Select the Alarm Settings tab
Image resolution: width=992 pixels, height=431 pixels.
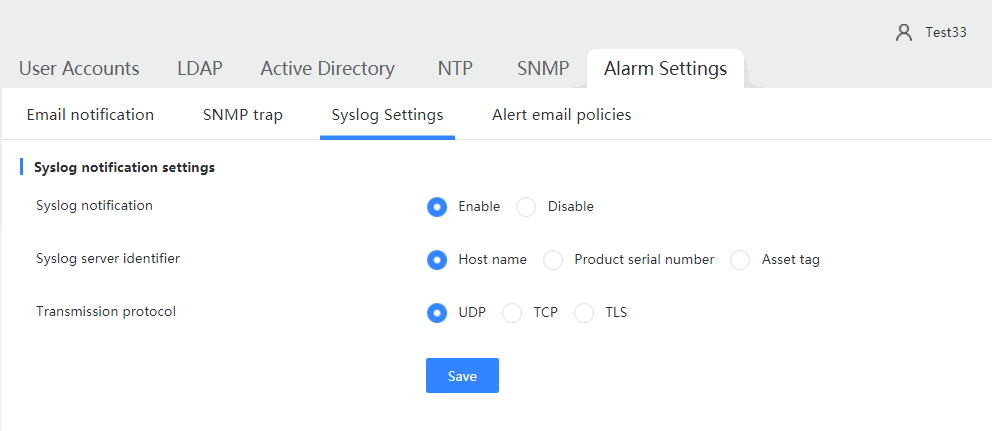click(665, 68)
